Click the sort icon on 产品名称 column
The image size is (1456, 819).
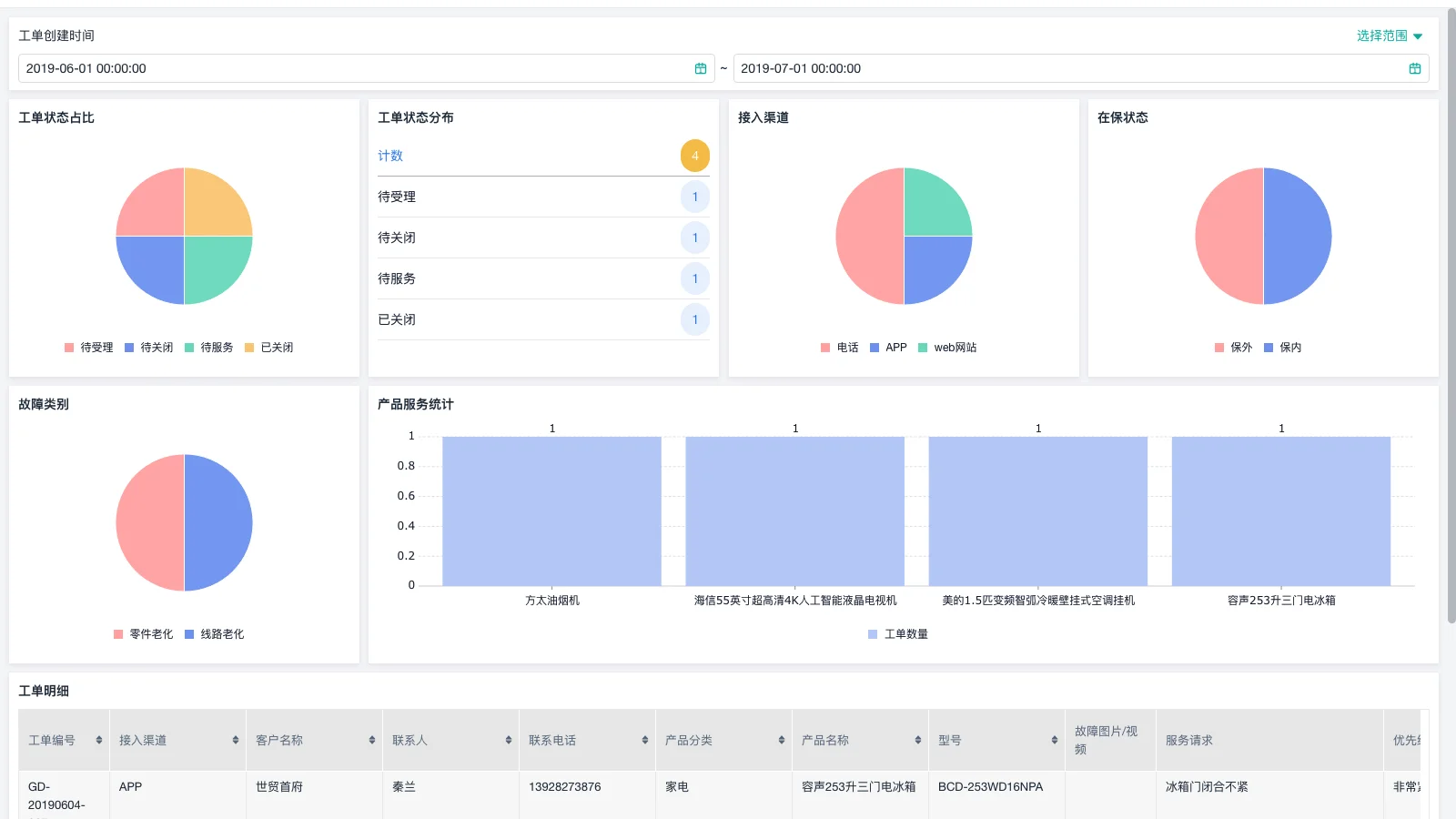(917, 740)
